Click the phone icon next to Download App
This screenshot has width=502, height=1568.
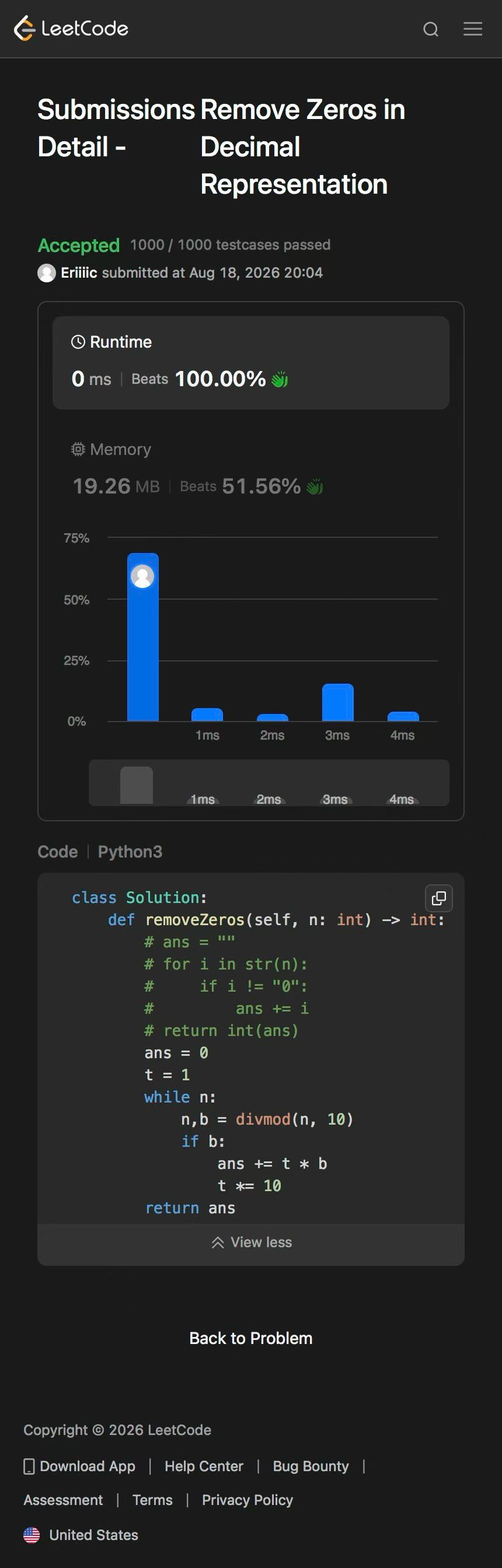coord(29,1466)
